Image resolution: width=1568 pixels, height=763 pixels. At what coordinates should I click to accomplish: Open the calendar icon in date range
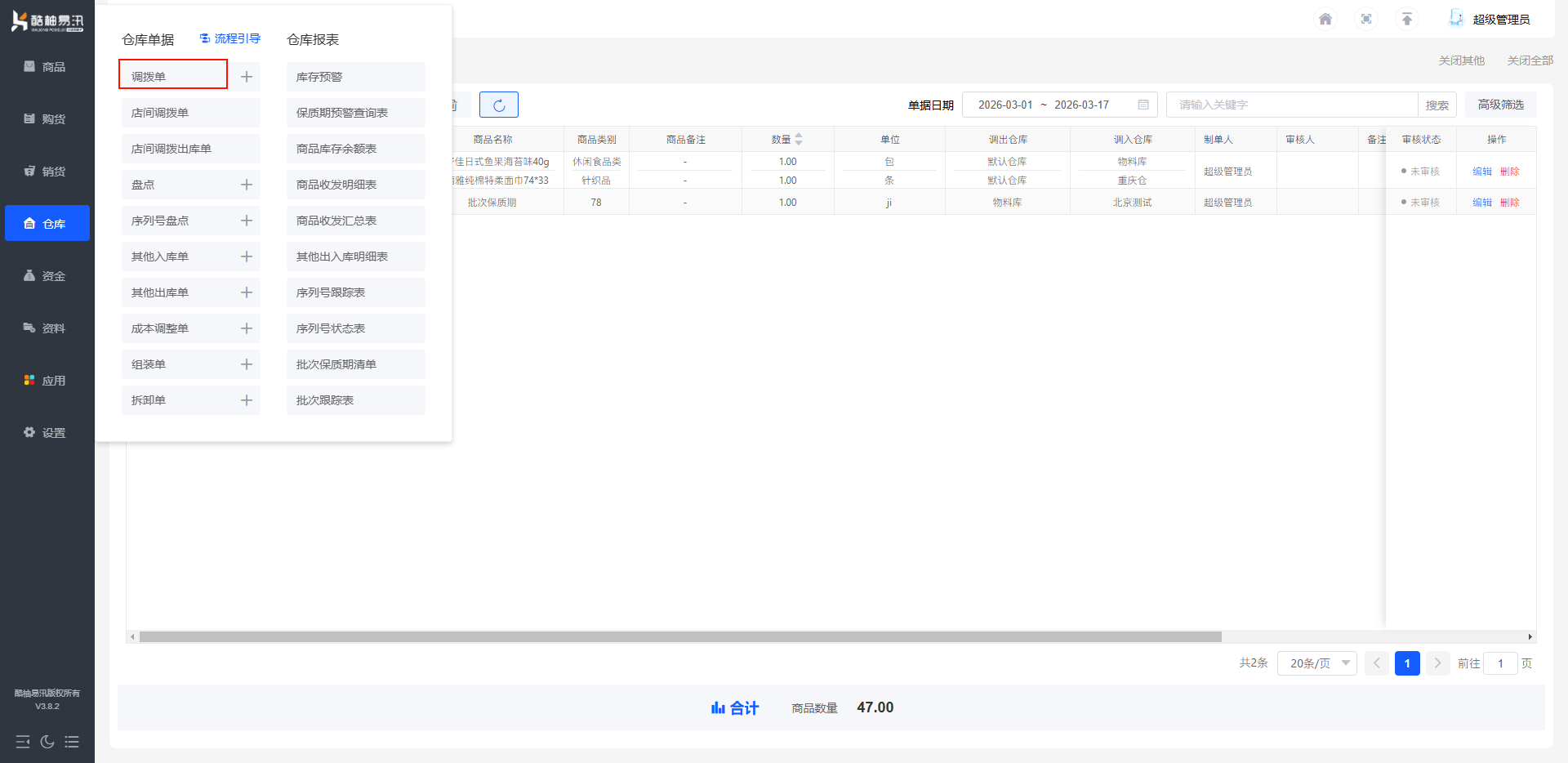tap(1143, 105)
